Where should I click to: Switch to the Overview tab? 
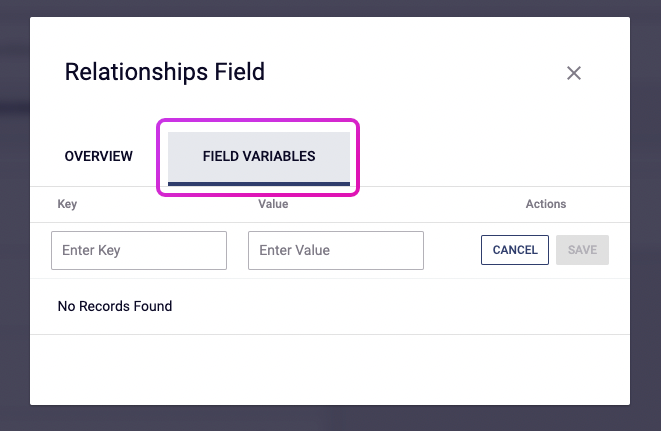coord(98,157)
